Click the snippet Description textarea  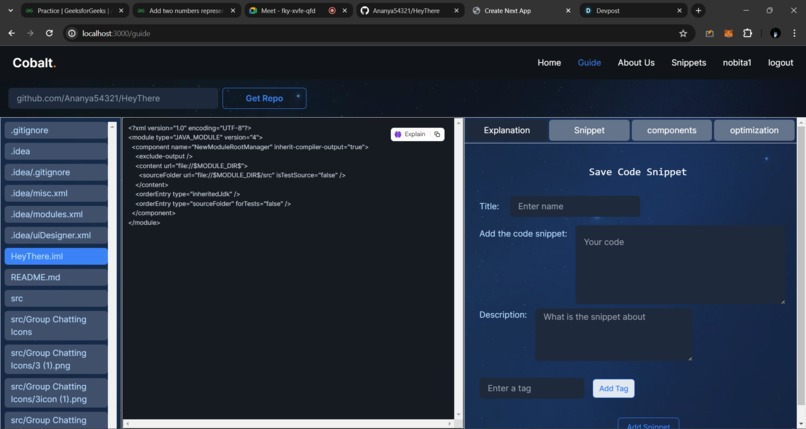(x=614, y=334)
